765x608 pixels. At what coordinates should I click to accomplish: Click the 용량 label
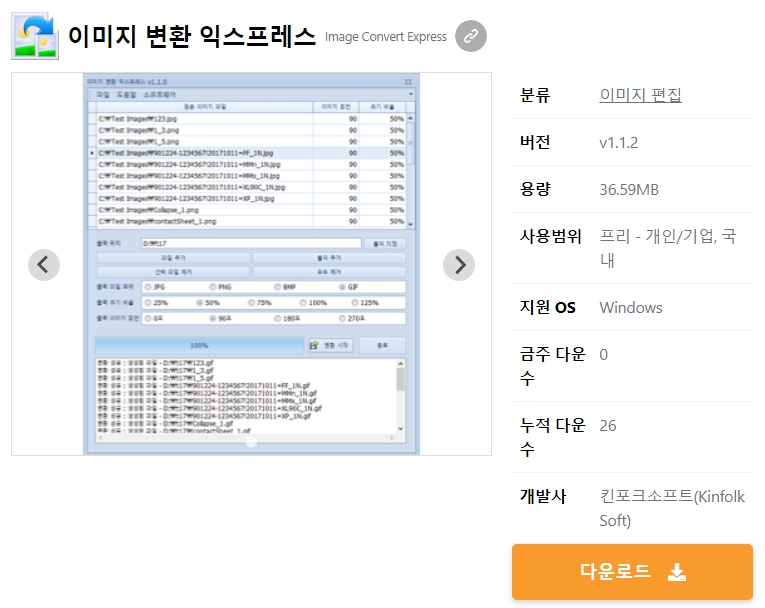coord(535,189)
